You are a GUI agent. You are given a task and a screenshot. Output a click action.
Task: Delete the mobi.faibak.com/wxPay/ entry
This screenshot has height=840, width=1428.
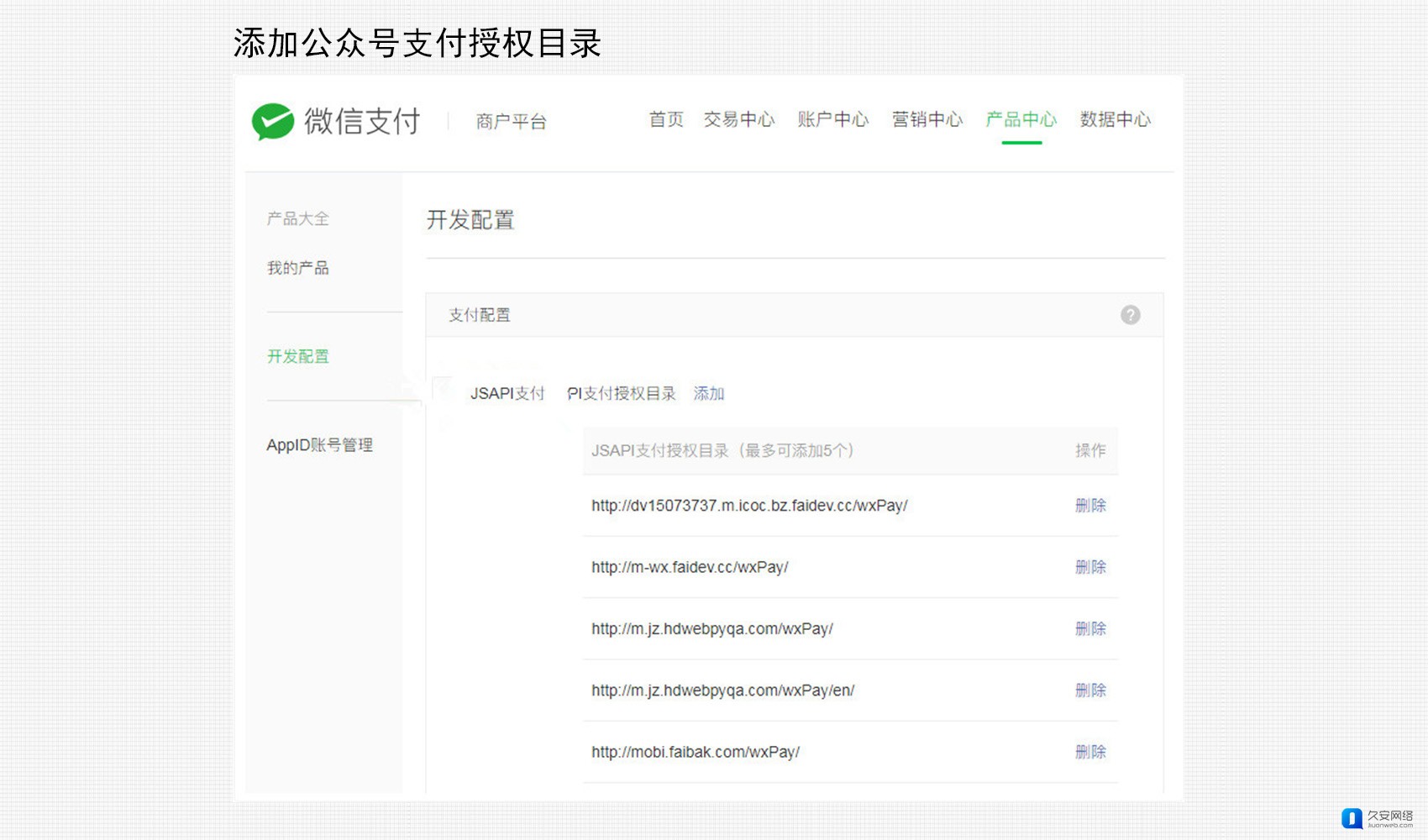click(1090, 753)
